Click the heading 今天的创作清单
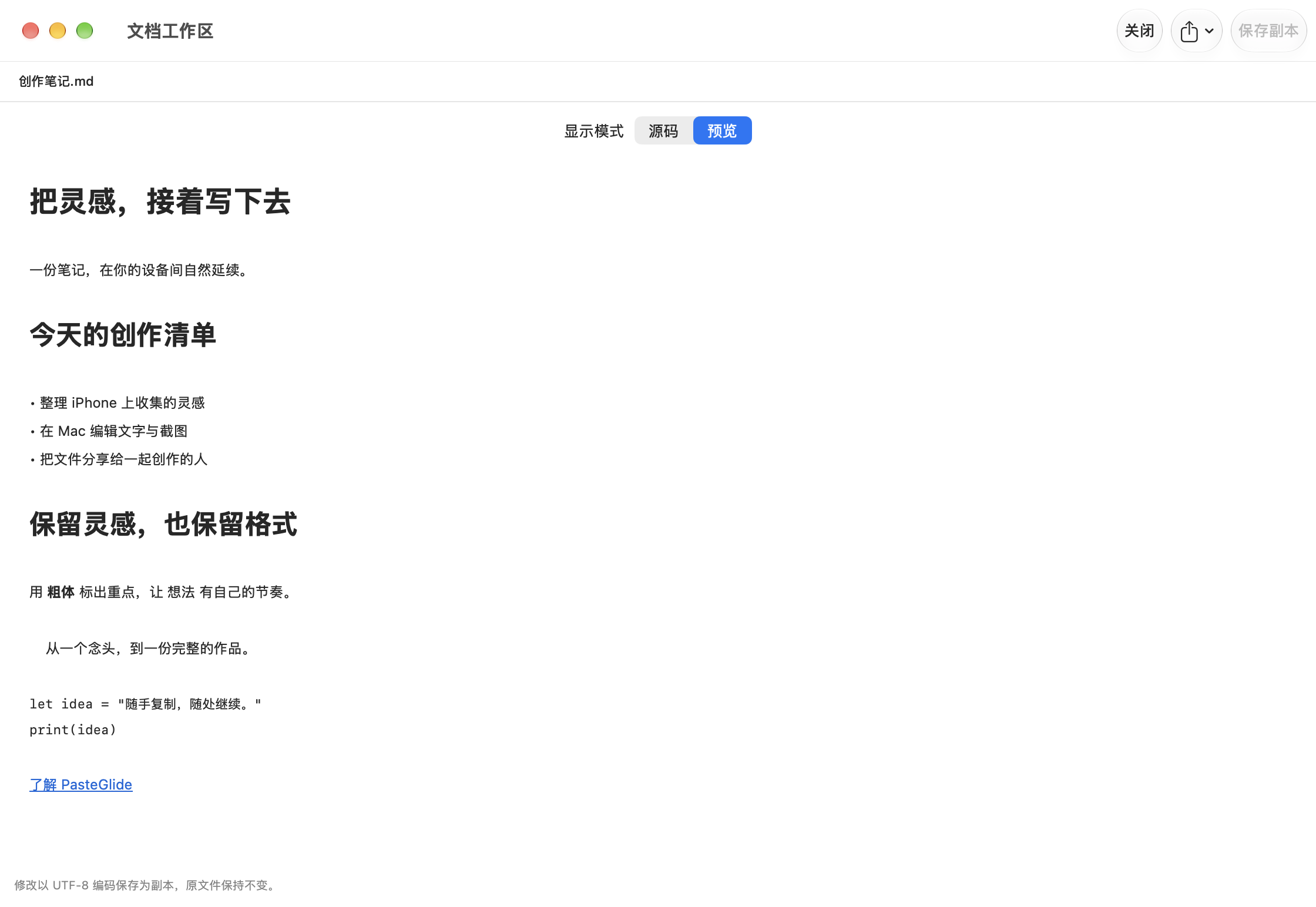 click(x=123, y=335)
